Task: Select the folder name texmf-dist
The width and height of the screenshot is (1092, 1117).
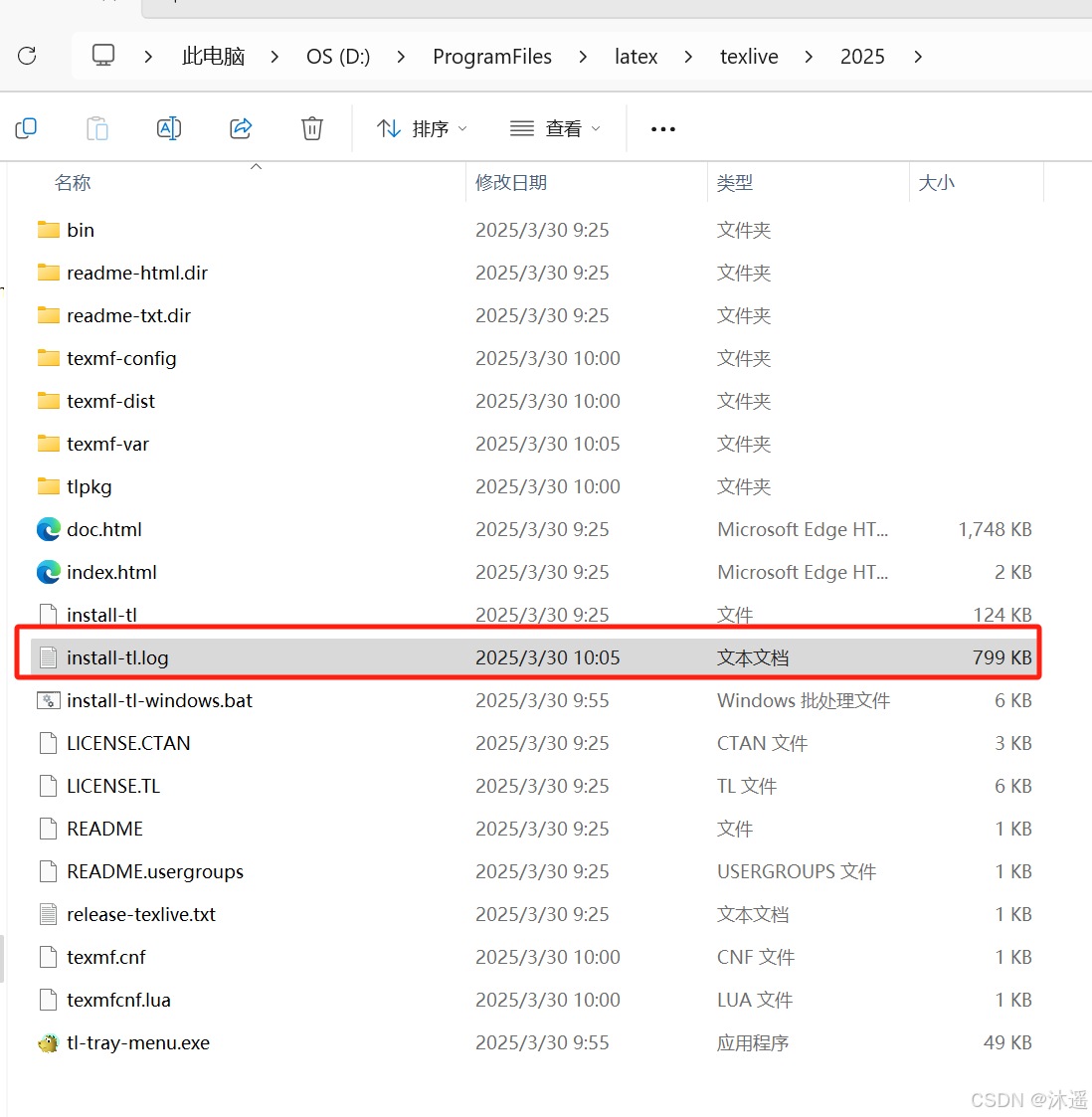Action: (110, 401)
